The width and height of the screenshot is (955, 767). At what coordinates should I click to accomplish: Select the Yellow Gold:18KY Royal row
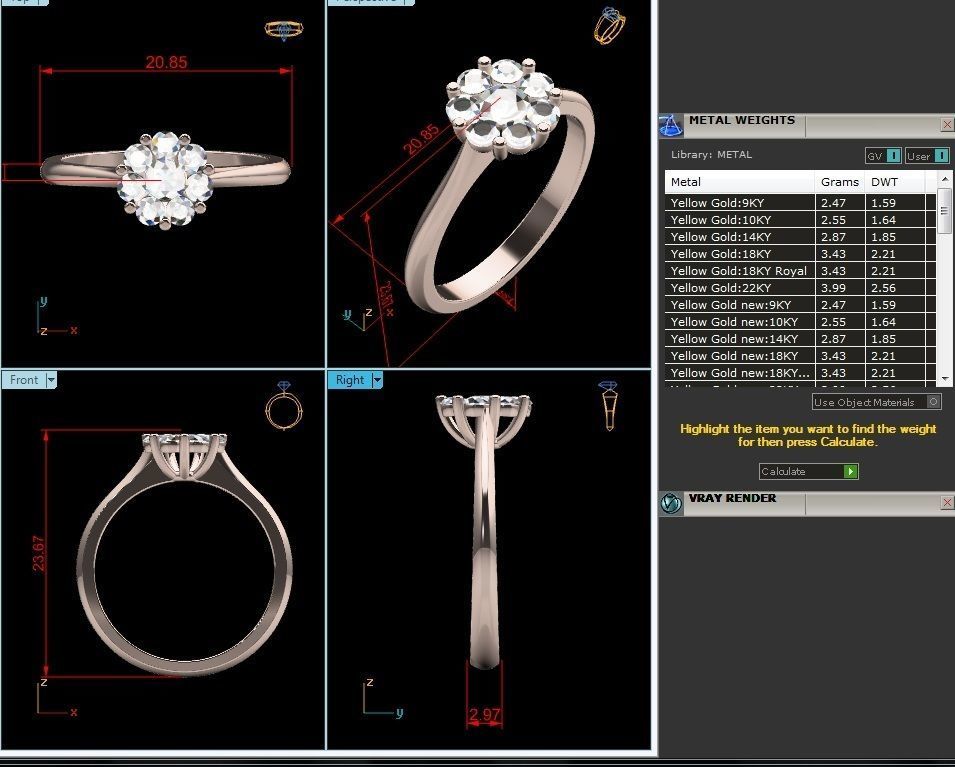click(x=800, y=271)
